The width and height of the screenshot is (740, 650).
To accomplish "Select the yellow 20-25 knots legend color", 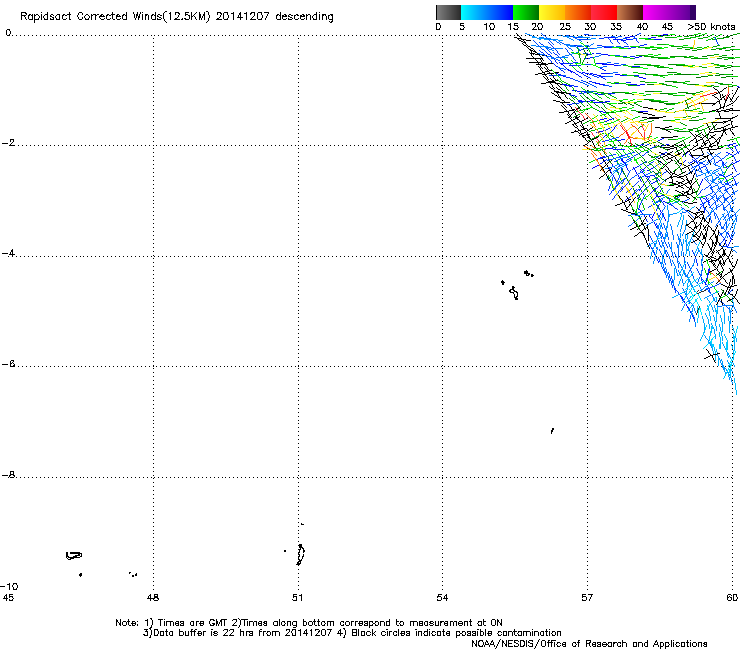I will click(552, 12).
